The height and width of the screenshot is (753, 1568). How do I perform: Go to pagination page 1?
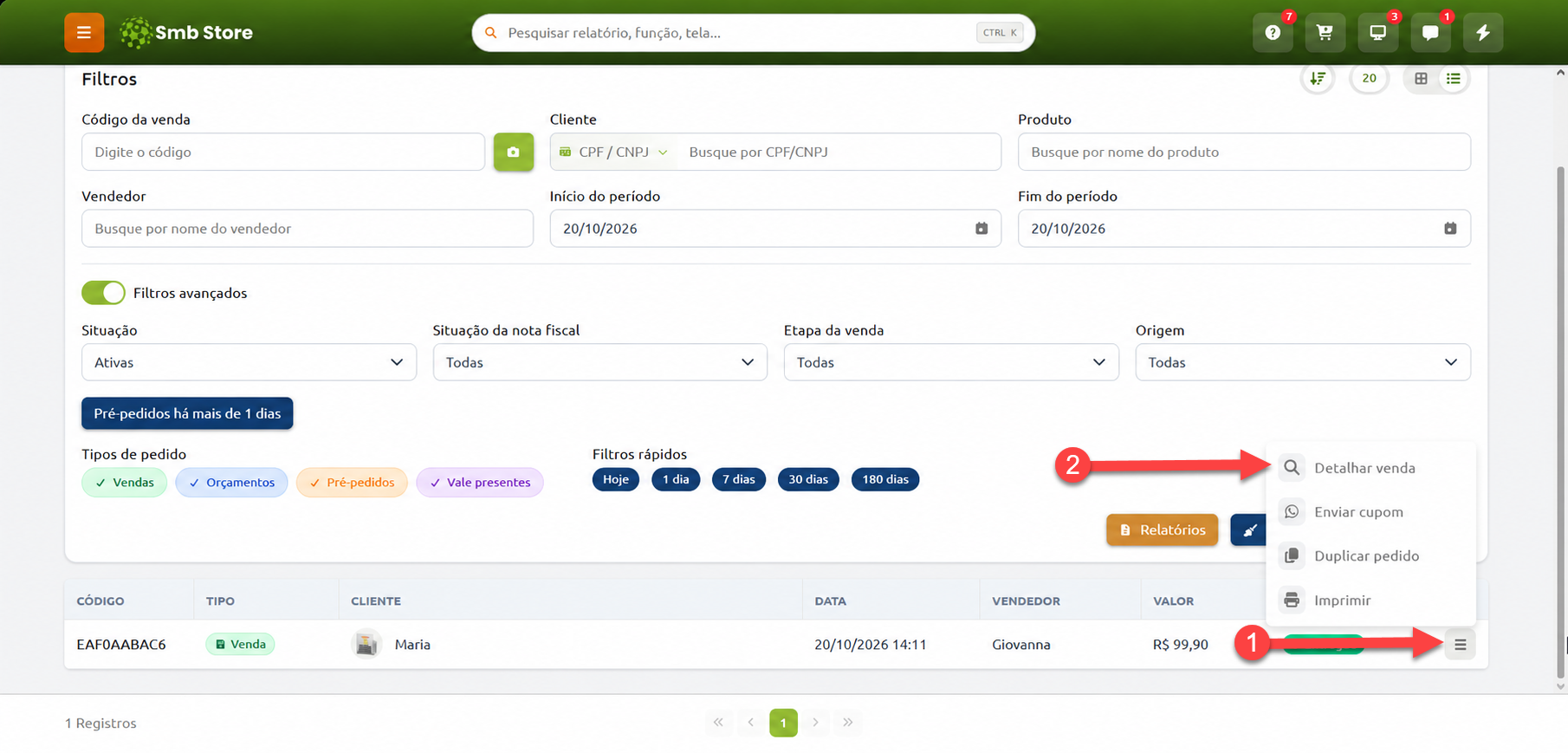click(x=783, y=723)
